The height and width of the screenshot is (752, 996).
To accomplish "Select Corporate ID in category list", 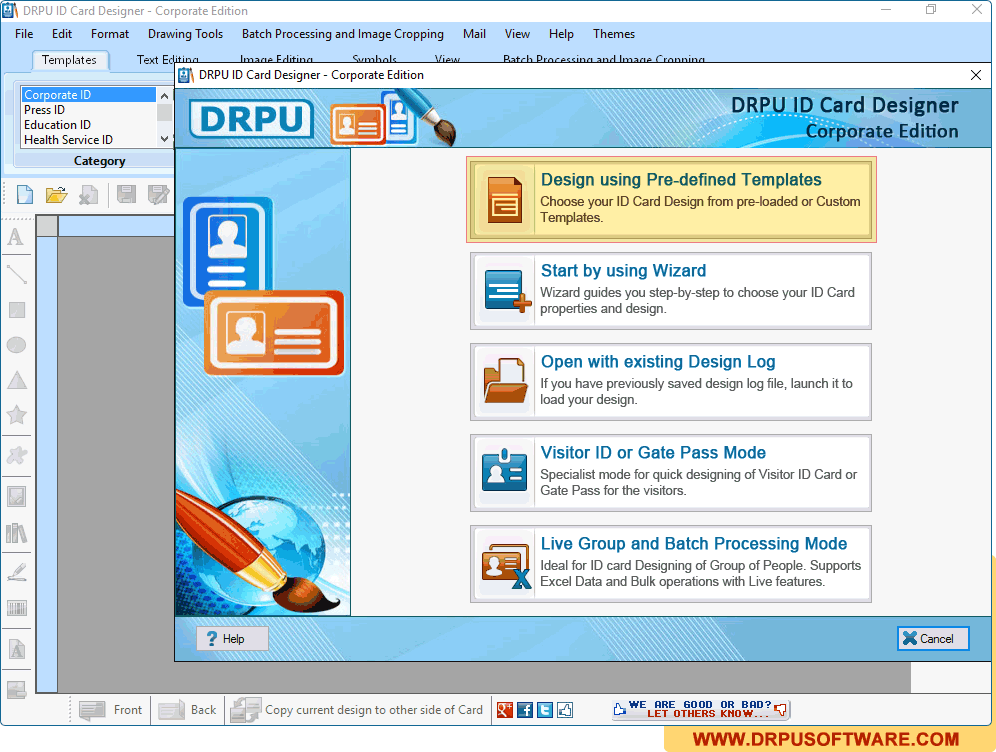I will (88, 95).
